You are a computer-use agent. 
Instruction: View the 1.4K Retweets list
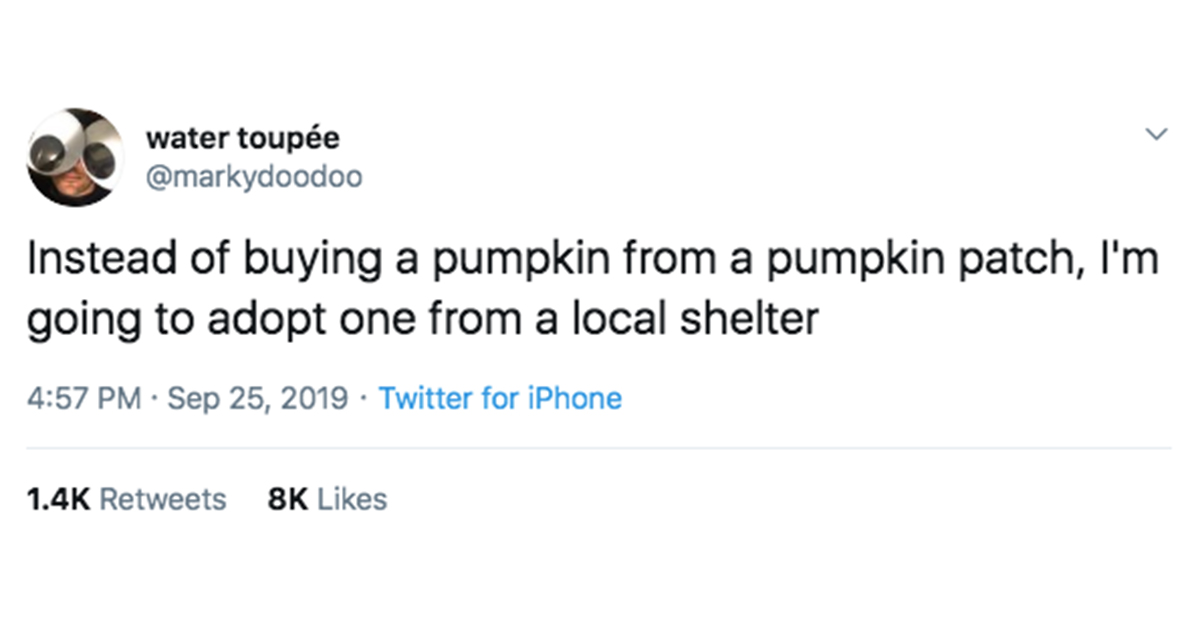[127, 499]
